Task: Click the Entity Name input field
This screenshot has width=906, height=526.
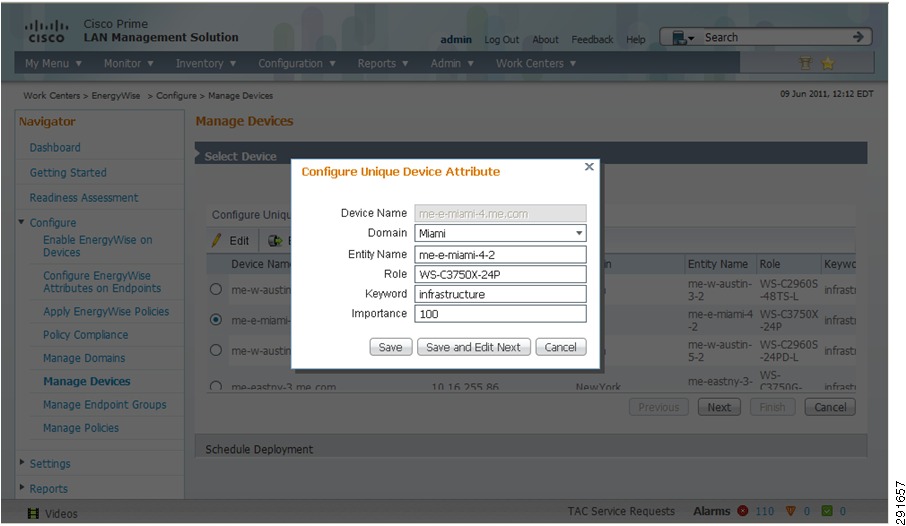Action: coord(500,254)
